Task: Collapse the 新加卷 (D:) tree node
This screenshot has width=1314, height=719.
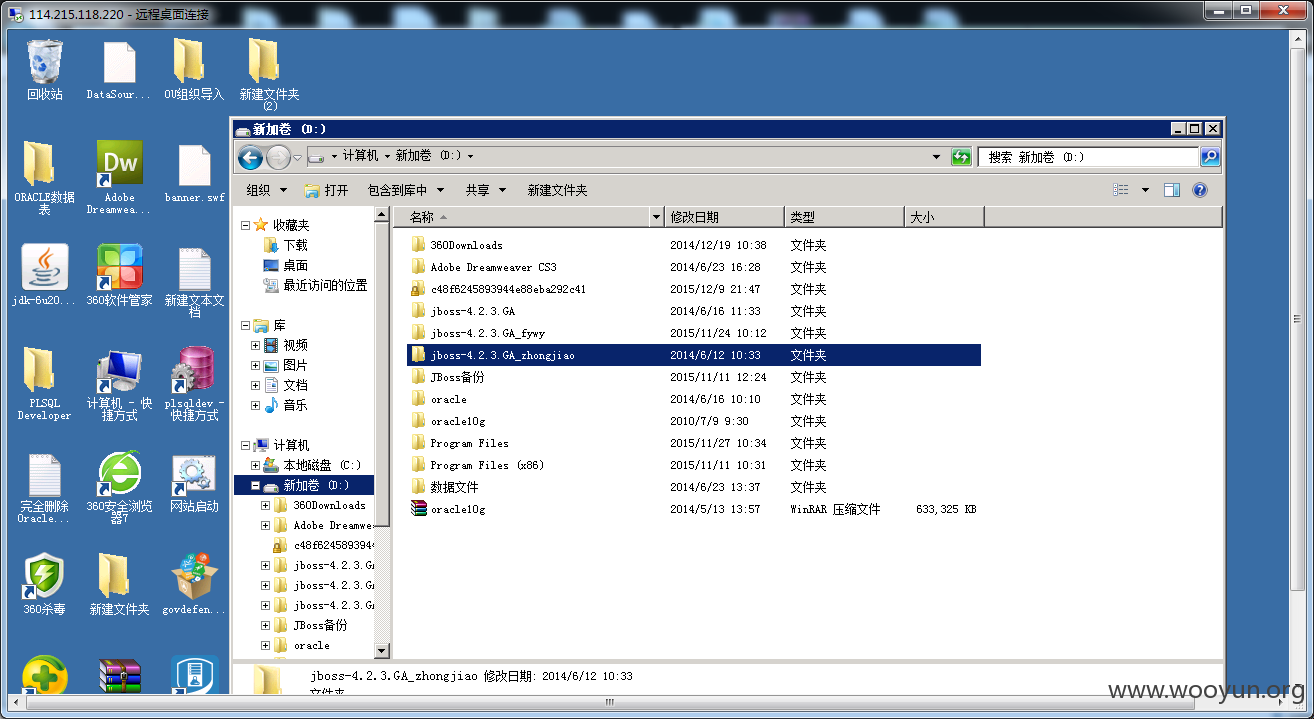Action: pyautogui.click(x=255, y=485)
